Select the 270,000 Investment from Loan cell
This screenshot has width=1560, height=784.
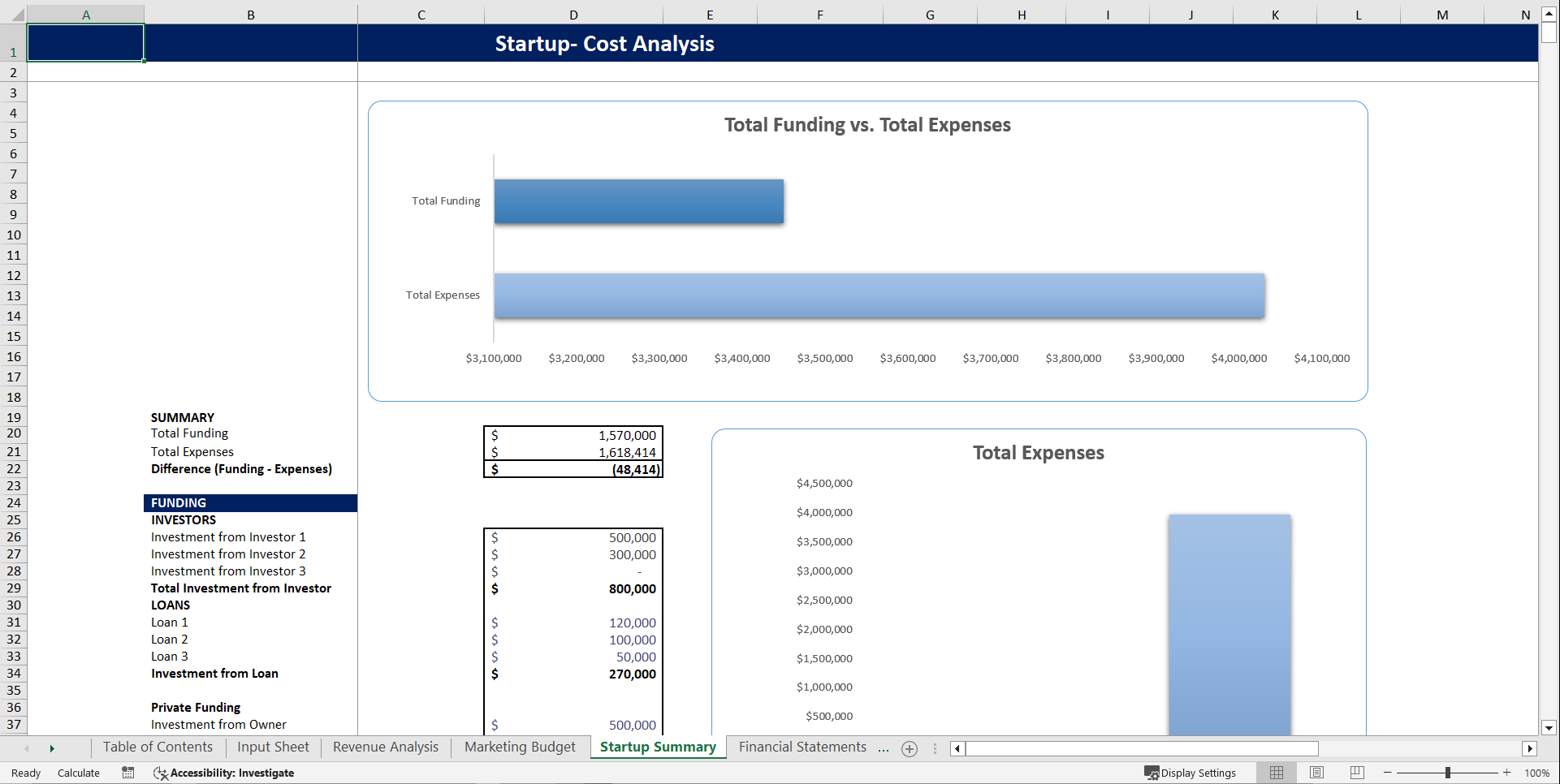pos(573,674)
